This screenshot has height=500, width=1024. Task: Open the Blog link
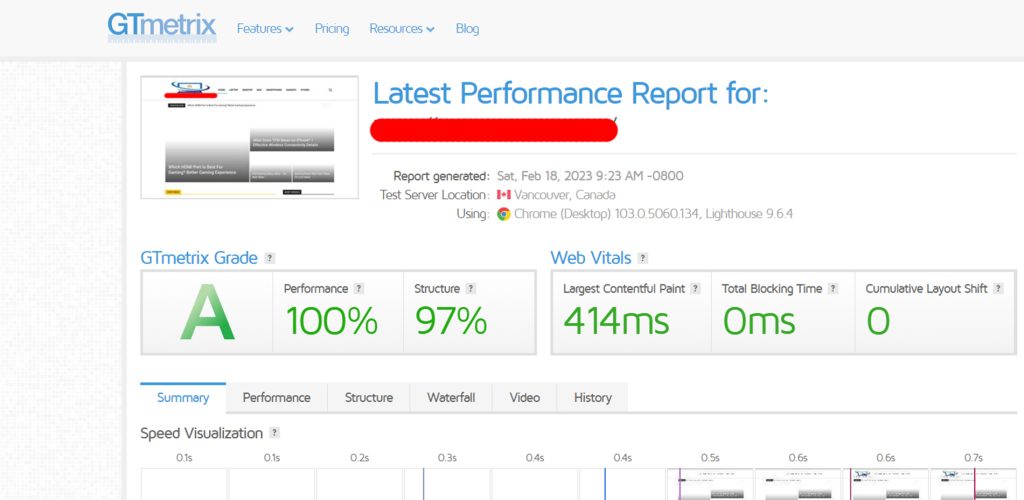(x=467, y=29)
